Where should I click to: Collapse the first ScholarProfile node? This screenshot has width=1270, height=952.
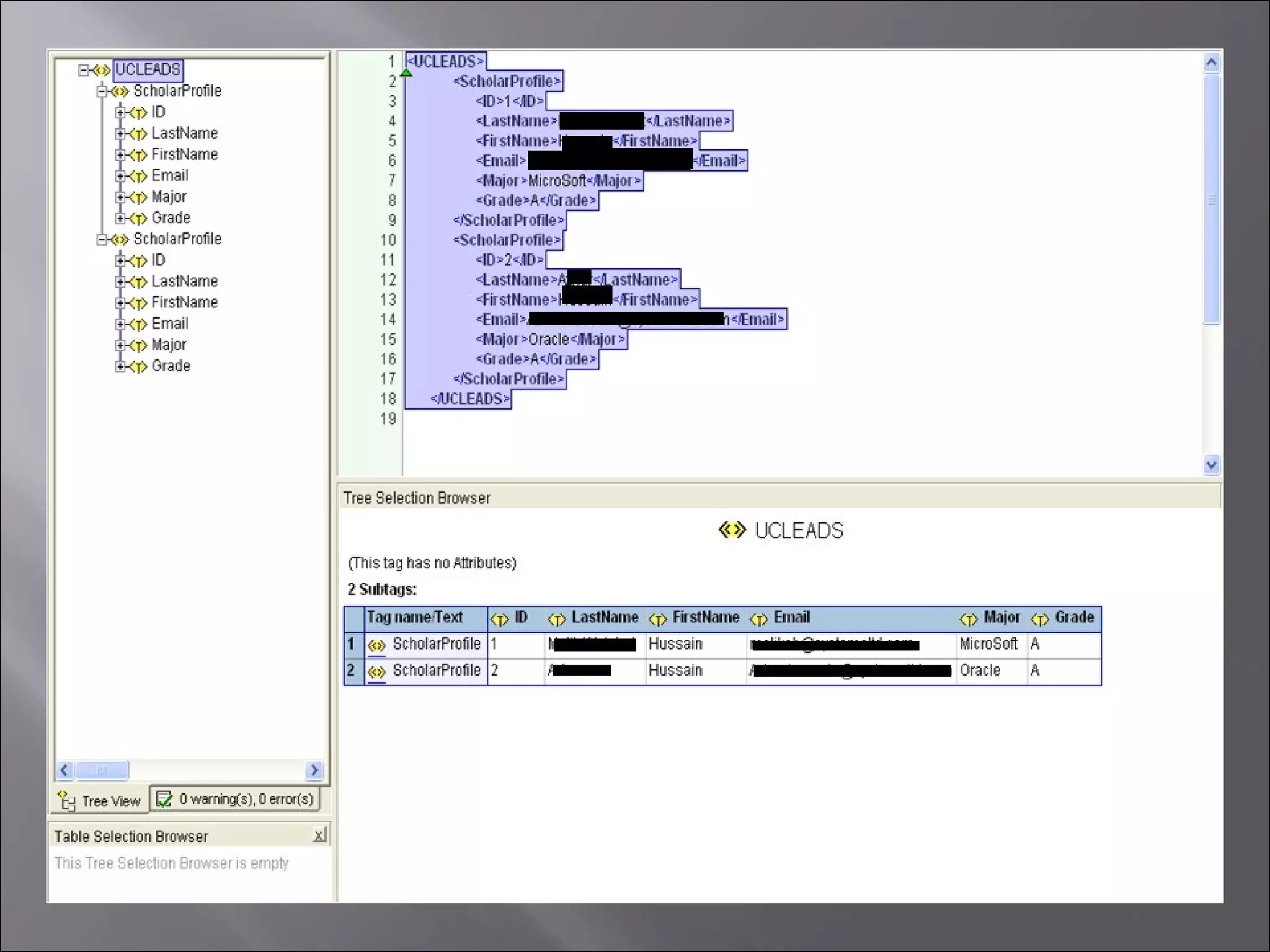tap(102, 92)
